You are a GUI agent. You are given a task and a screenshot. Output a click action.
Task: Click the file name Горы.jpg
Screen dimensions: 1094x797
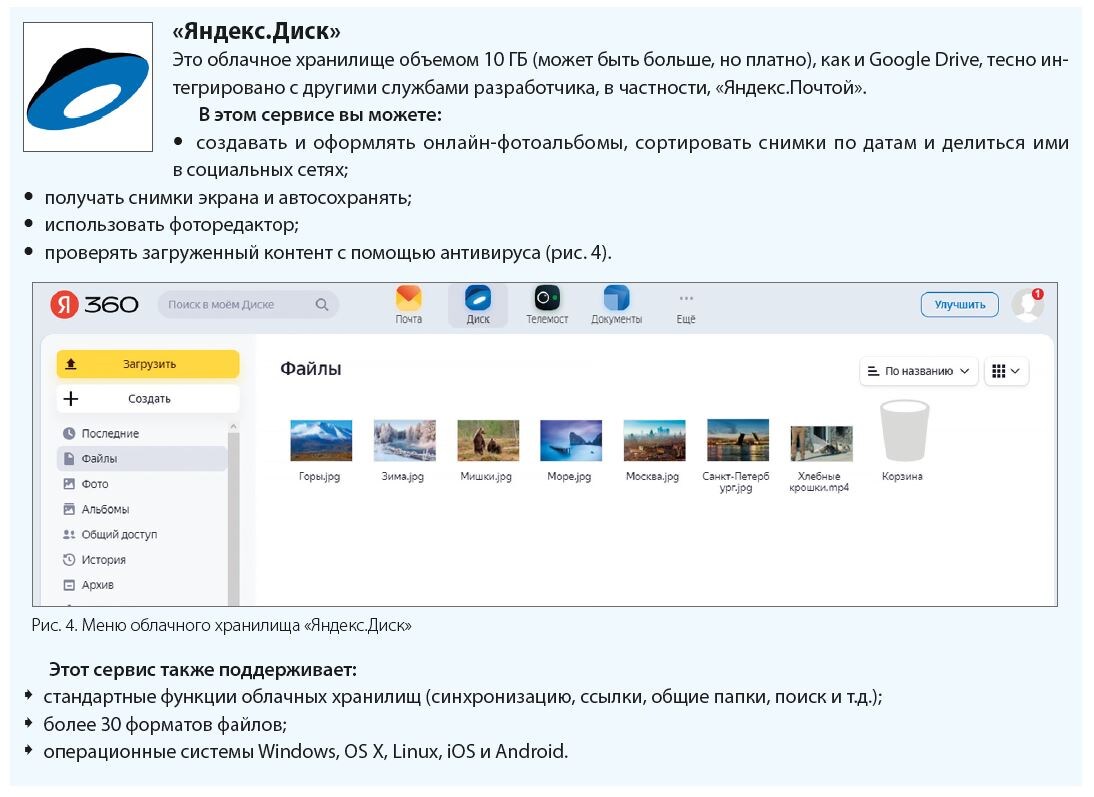(320, 477)
